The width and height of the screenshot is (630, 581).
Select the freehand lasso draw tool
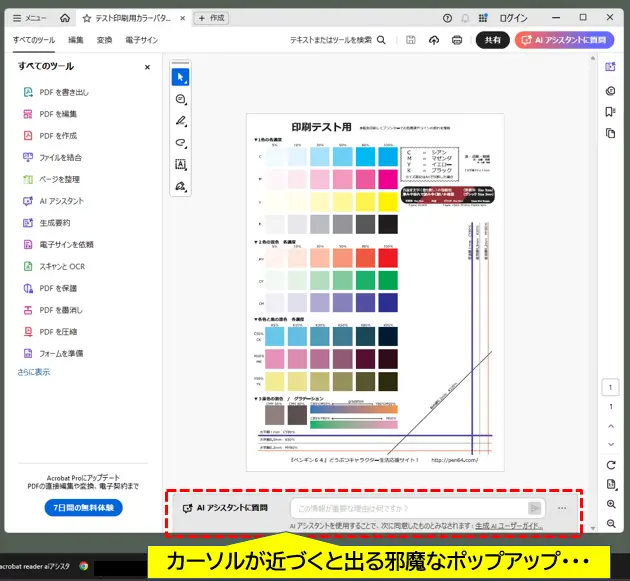[180, 143]
